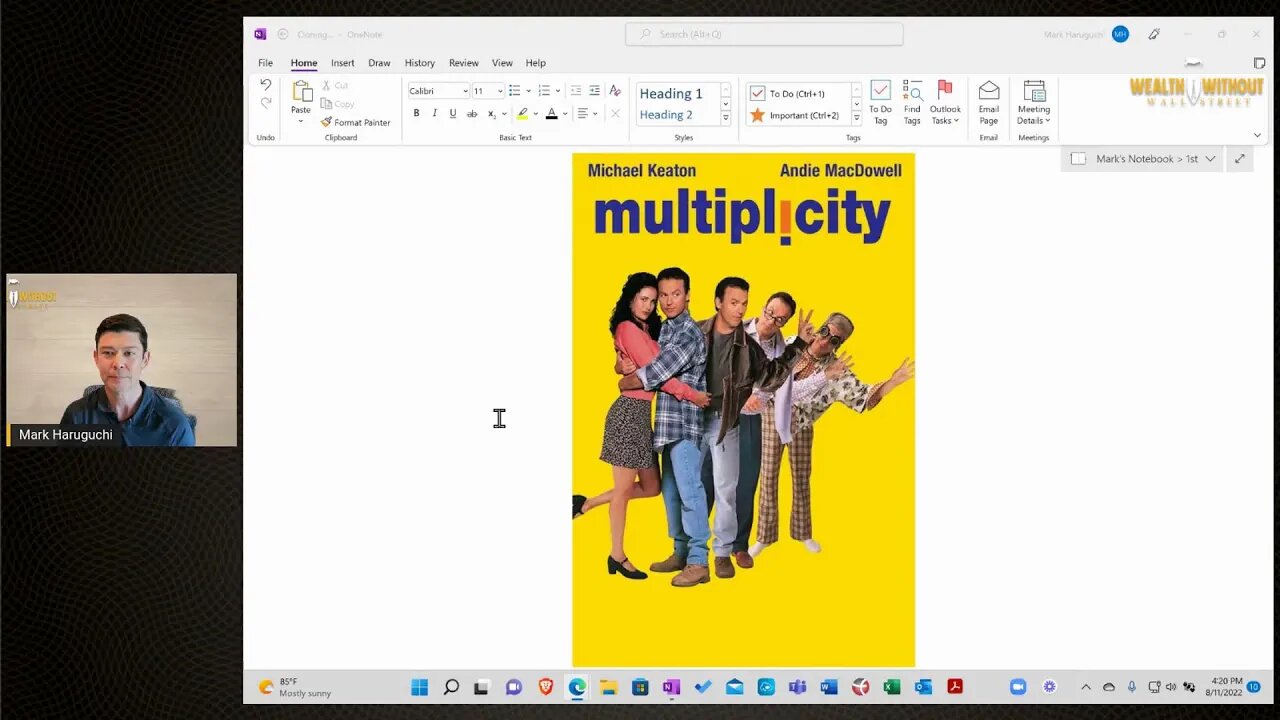
Task: Open Excel from taskbar
Action: [892, 687]
